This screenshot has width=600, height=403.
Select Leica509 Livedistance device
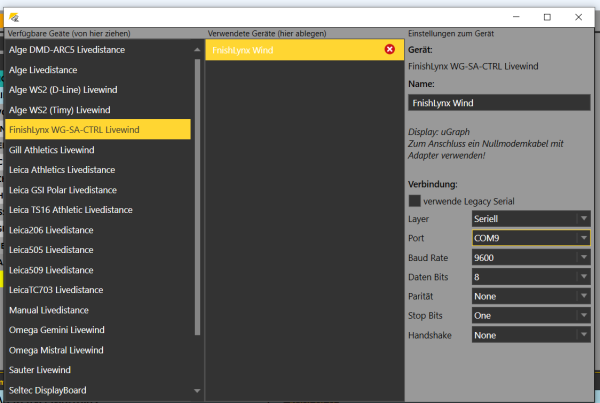98,270
